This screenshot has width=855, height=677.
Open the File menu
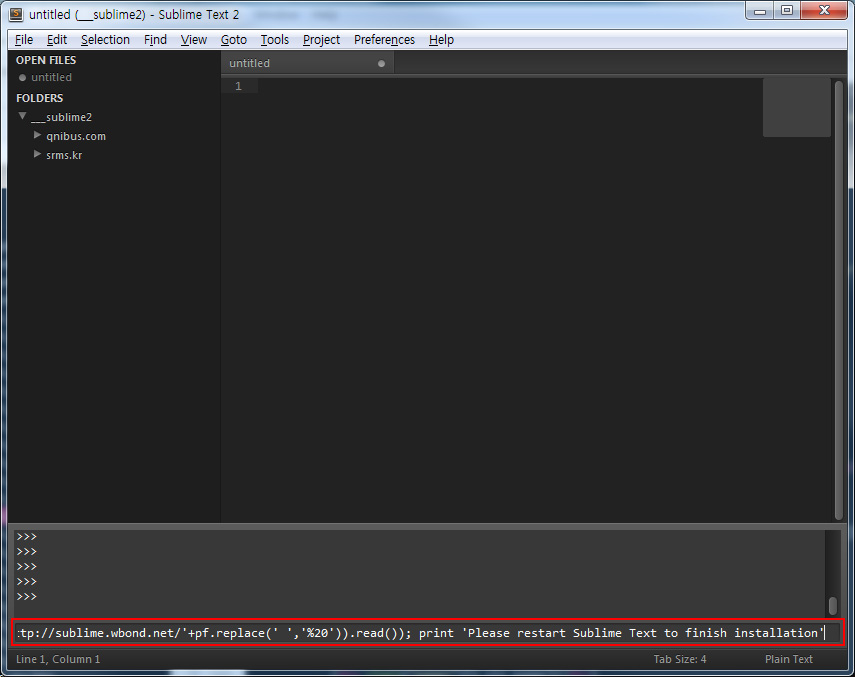pos(24,40)
